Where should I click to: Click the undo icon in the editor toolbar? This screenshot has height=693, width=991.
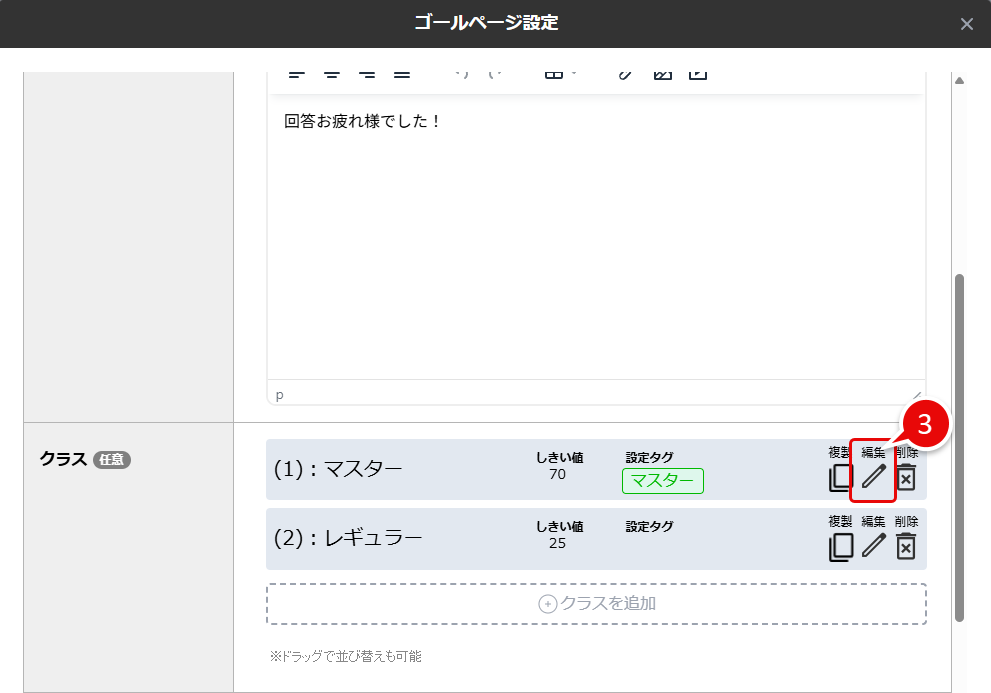coord(460,73)
